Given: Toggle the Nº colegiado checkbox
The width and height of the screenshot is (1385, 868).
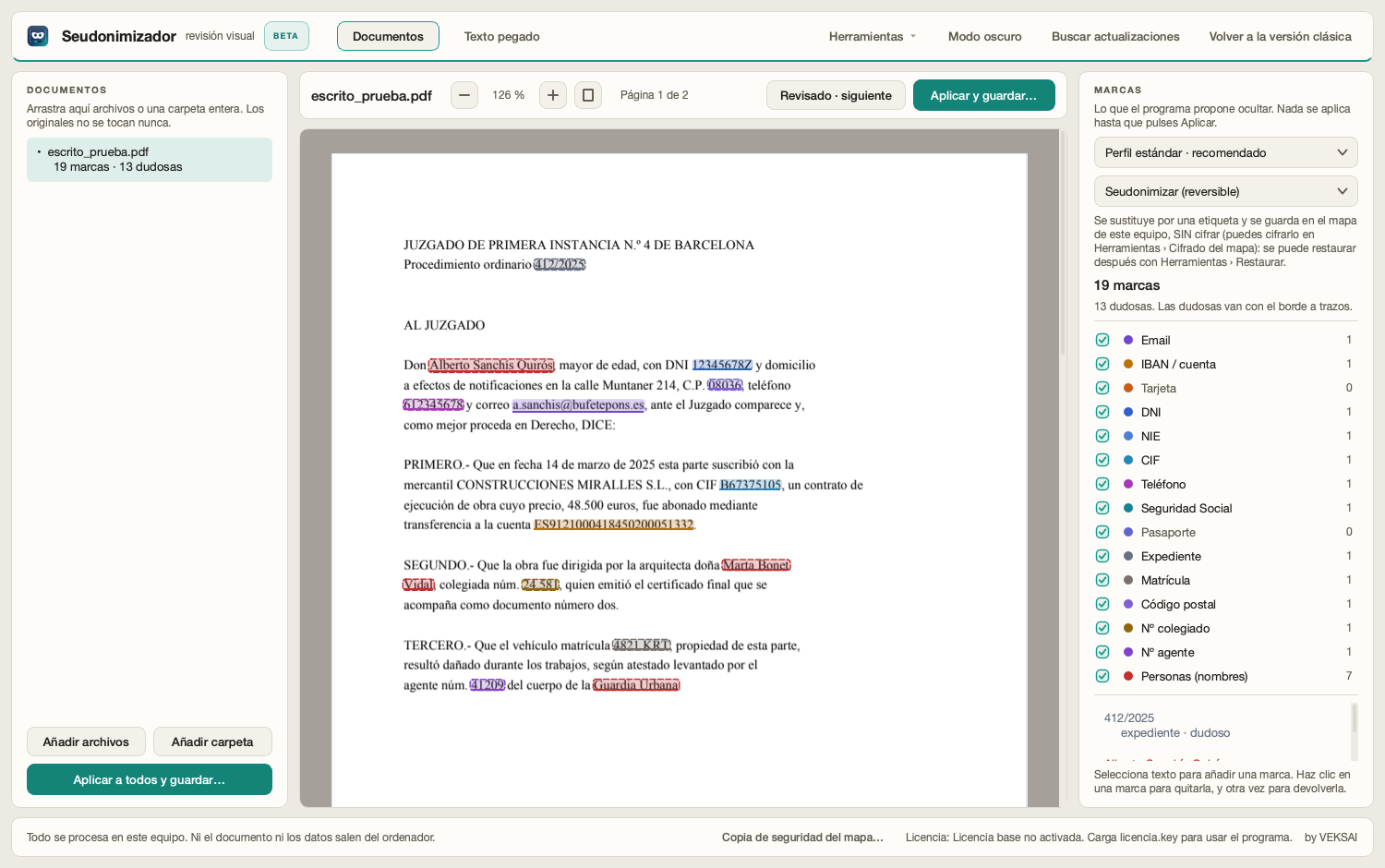Looking at the screenshot, I should pos(1102,628).
